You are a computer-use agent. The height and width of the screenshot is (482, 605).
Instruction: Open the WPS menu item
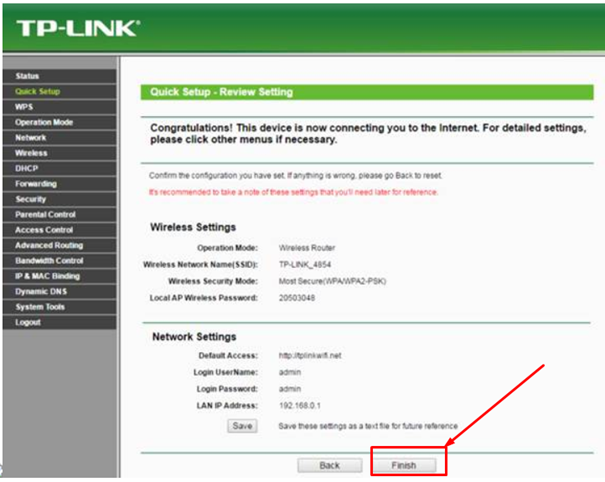(59, 107)
